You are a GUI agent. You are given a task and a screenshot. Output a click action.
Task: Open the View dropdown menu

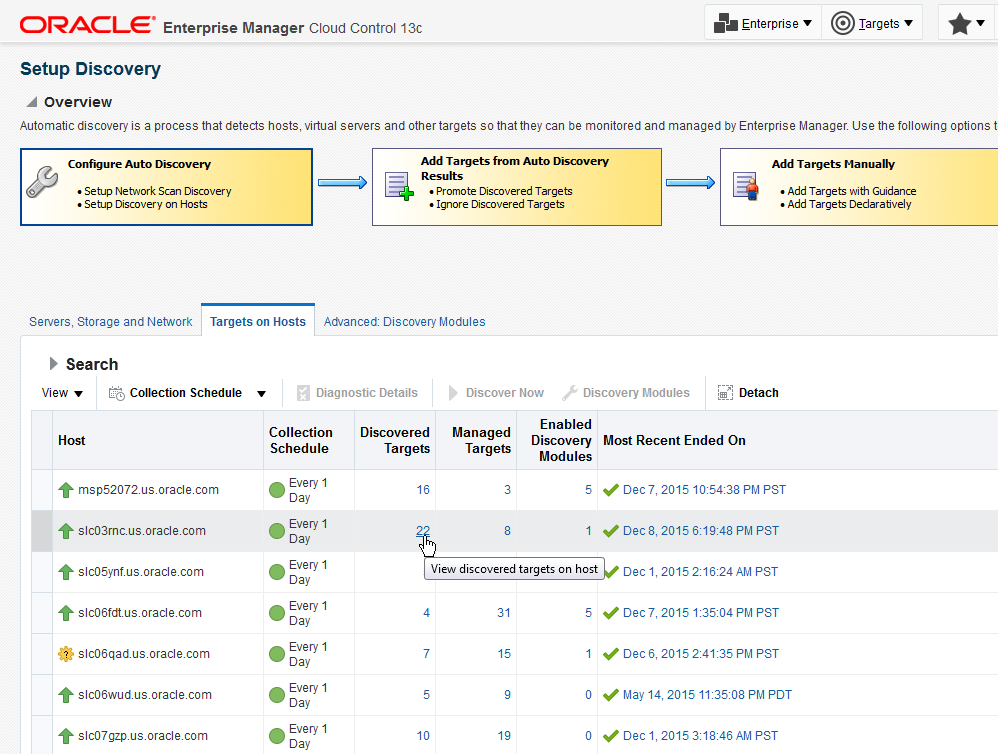point(62,393)
